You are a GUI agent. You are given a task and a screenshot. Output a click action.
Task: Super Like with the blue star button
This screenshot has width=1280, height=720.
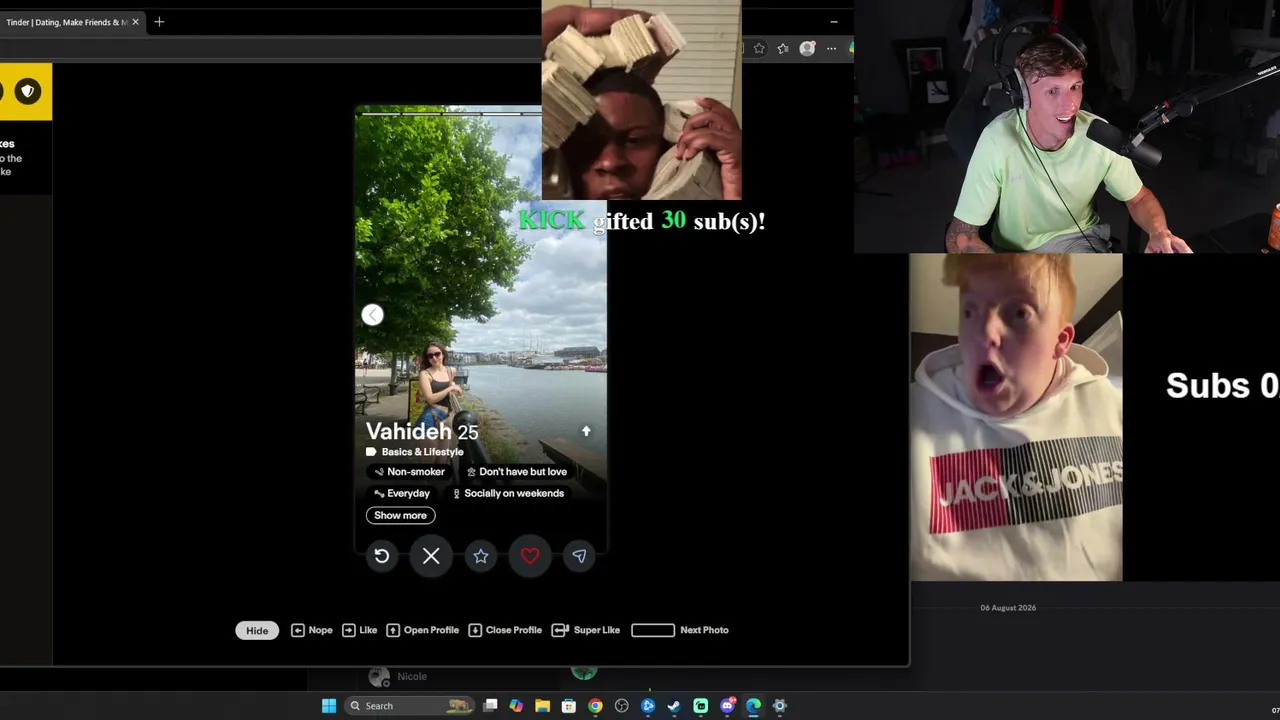tap(481, 556)
